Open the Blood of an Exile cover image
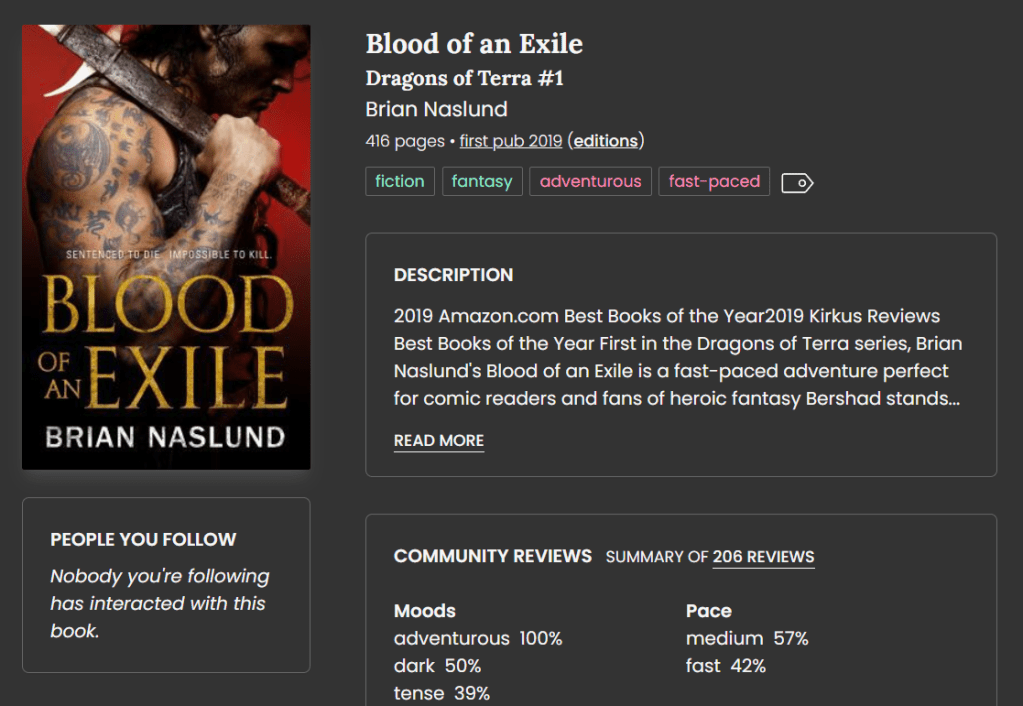This screenshot has height=706, width=1023. [166, 247]
